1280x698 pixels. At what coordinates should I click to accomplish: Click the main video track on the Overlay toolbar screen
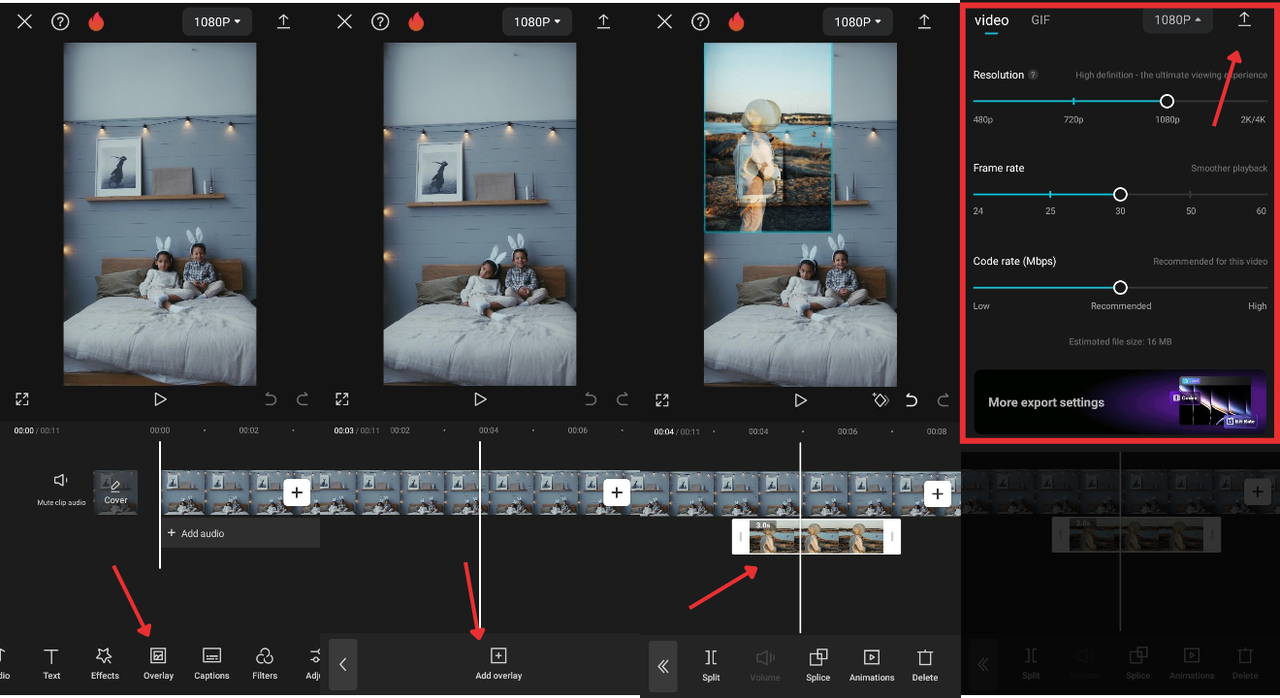240,492
